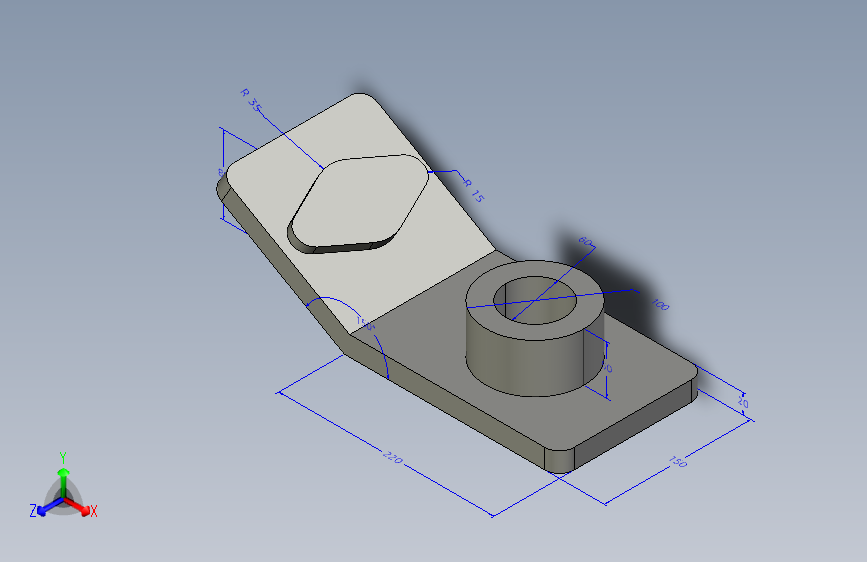867x562 pixels.
Task: Select the cylinder boss height dimension text
Action: pos(608,368)
